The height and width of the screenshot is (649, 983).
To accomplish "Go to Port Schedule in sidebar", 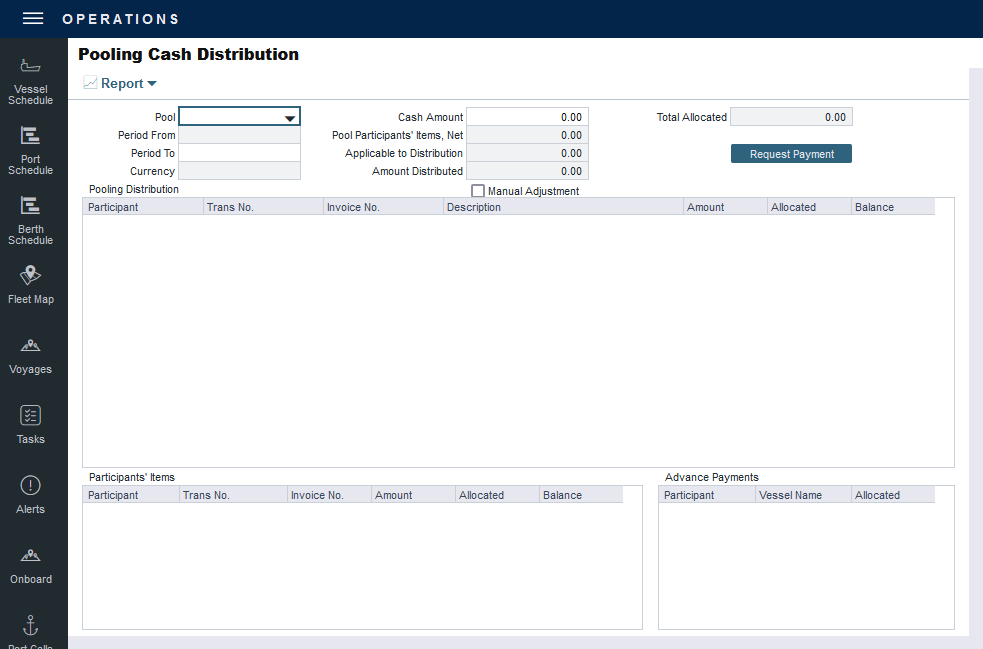I will pos(31,149).
